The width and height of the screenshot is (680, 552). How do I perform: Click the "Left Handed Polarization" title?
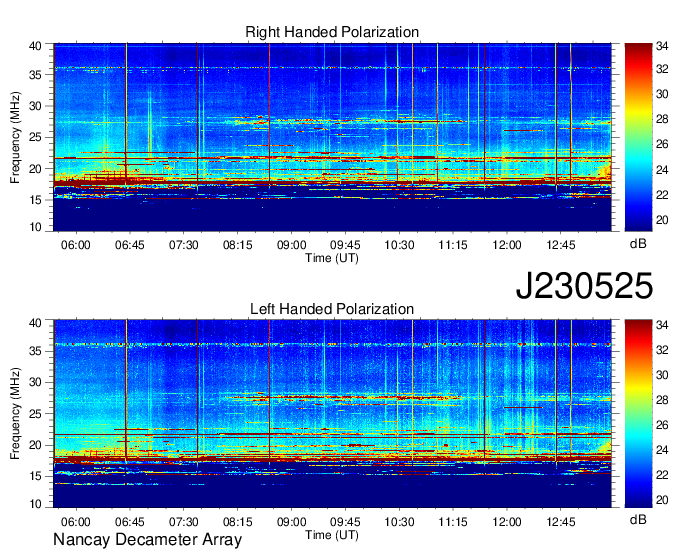pyautogui.click(x=332, y=309)
